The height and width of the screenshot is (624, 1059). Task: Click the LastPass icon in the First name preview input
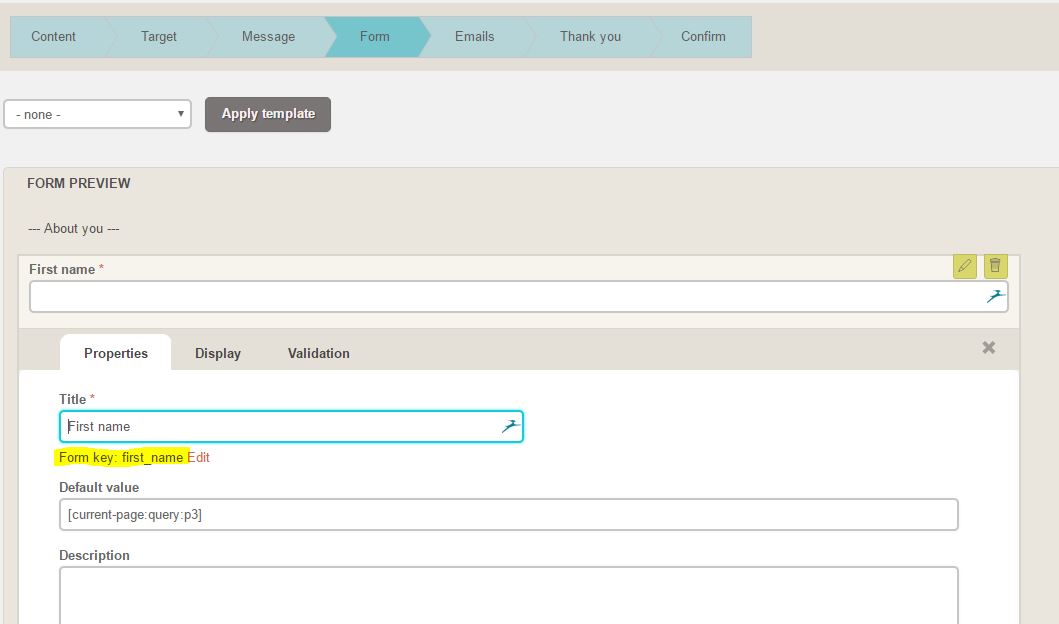click(995, 296)
